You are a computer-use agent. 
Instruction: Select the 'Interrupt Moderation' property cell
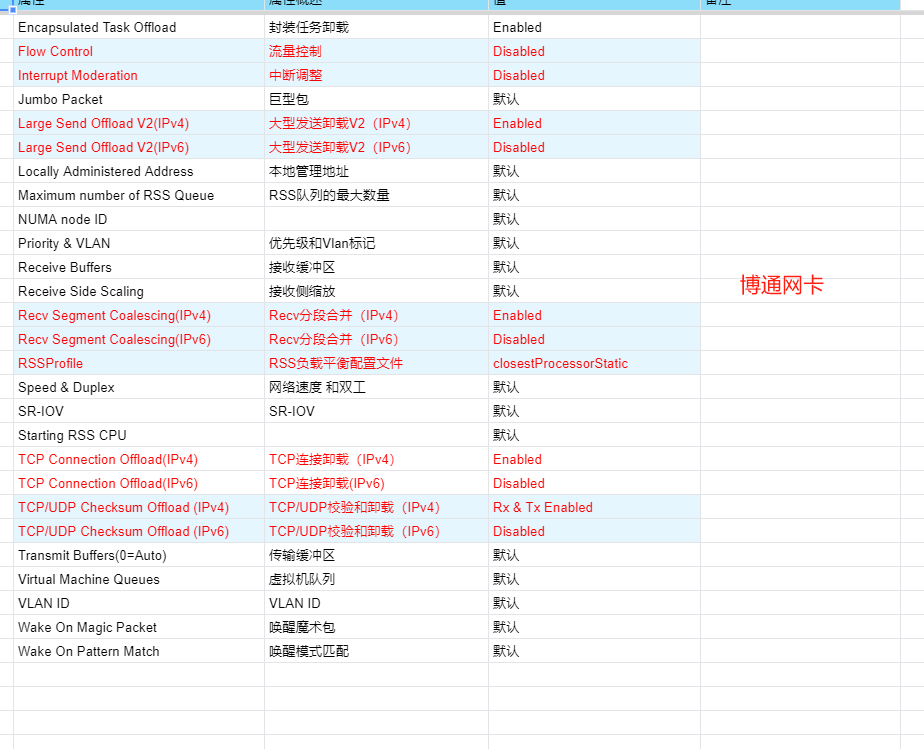pos(139,75)
